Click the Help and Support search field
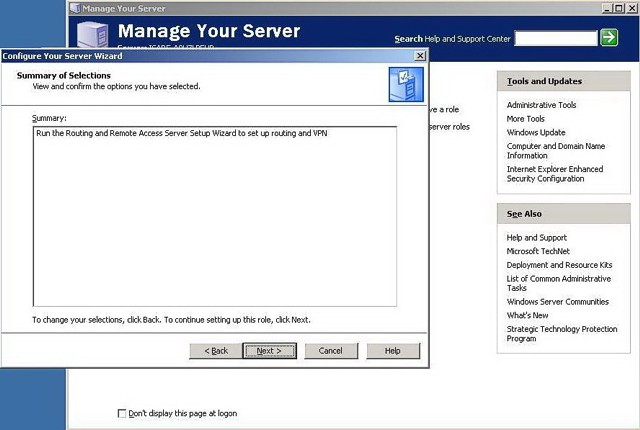Viewport: 640px width, 430px height. pyautogui.click(x=556, y=38)
